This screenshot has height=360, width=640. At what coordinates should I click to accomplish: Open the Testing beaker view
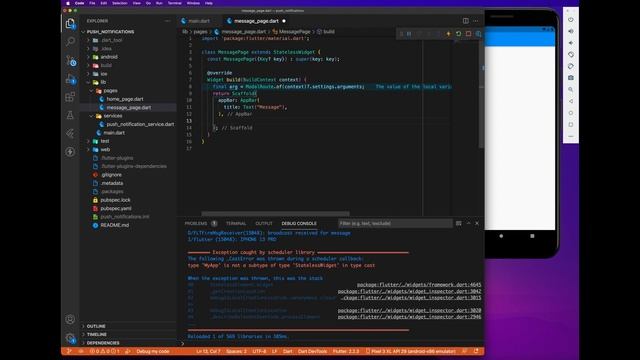coord(70,115)
